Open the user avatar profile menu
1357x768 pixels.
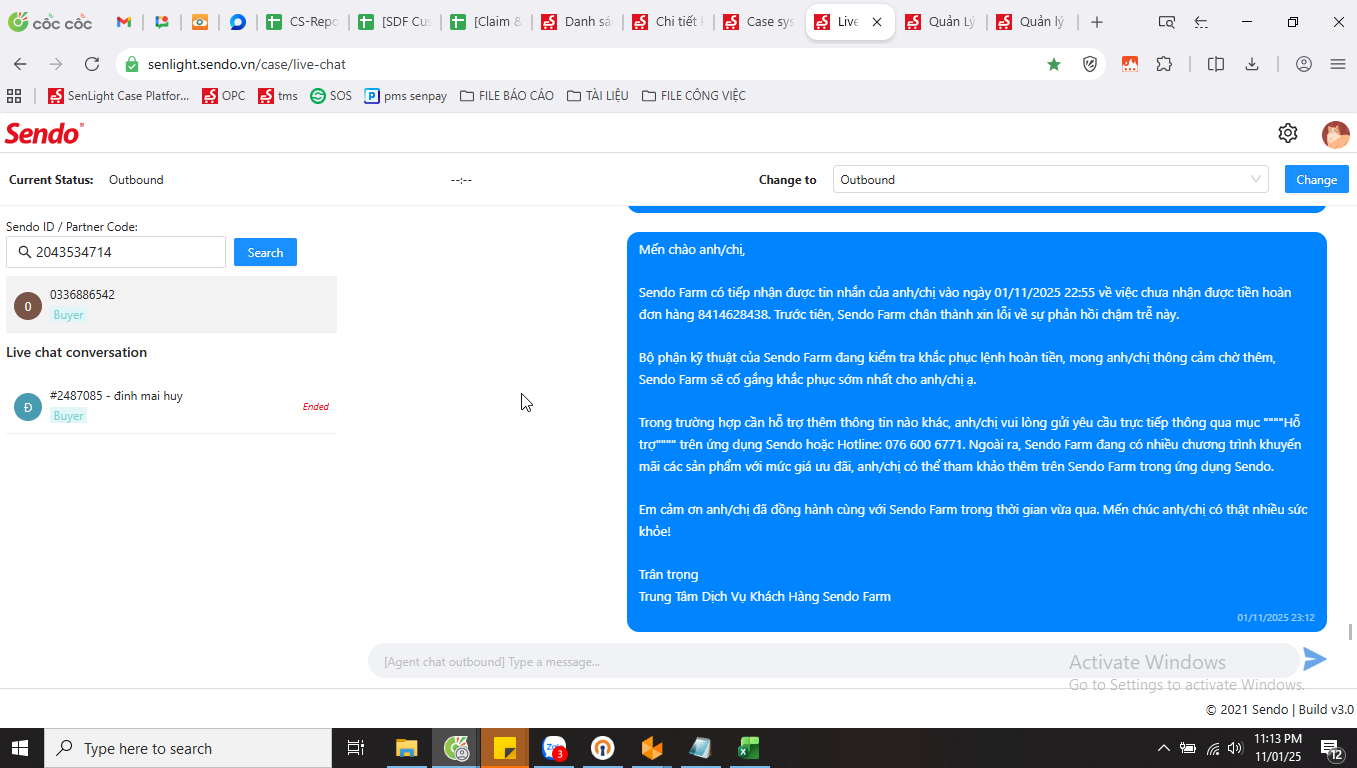click(x=1335, y=133)
